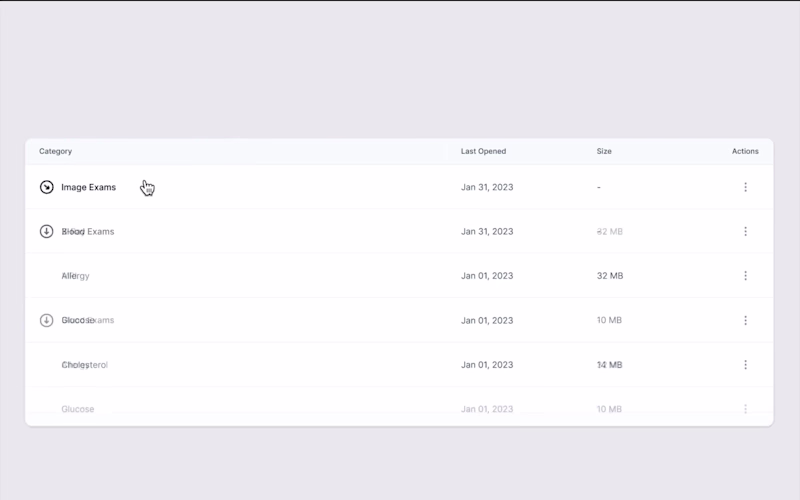The image size is (800, 500).
Task: Sort by the Category column header
Action: coord(56,152)
